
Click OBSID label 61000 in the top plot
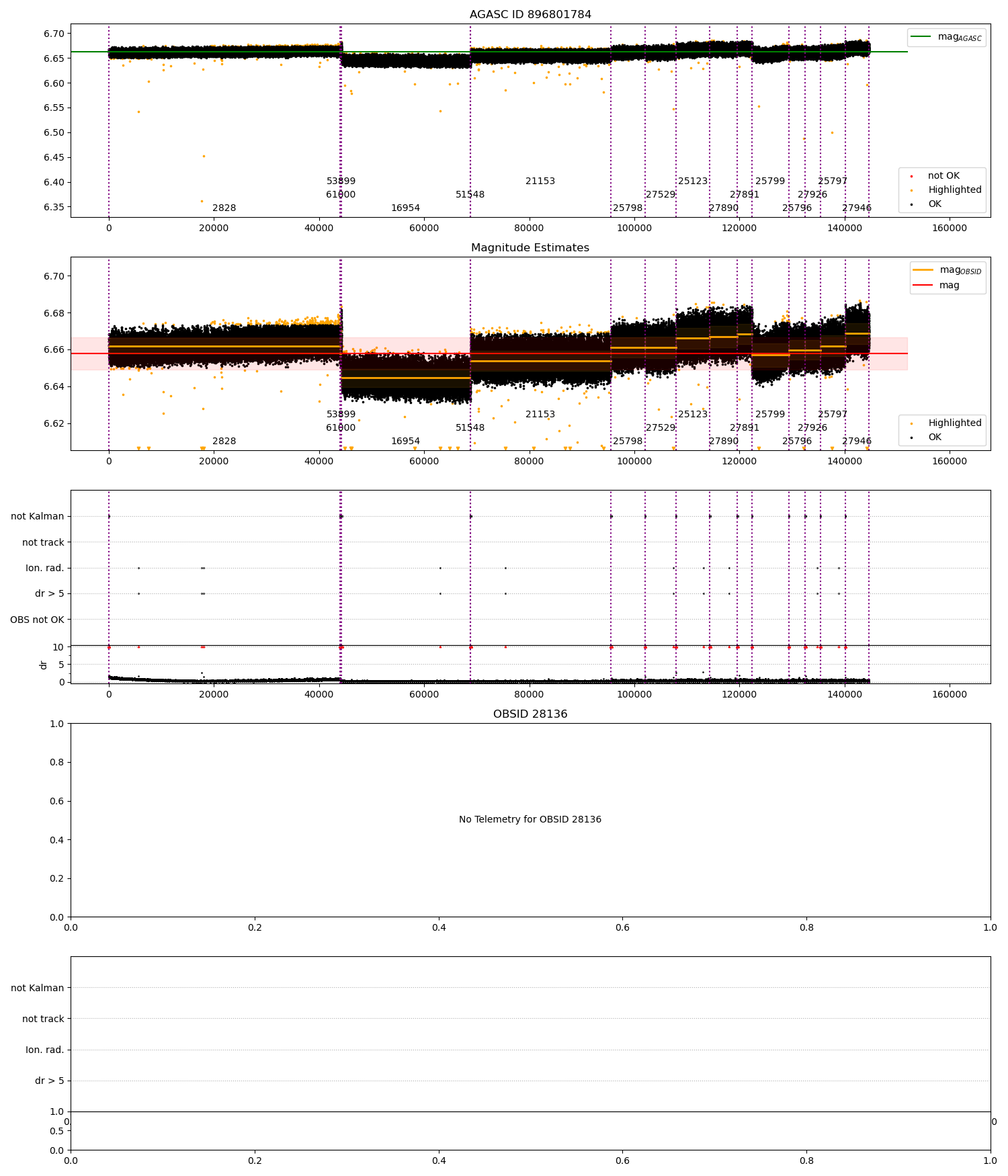click(x=341, y=195)
